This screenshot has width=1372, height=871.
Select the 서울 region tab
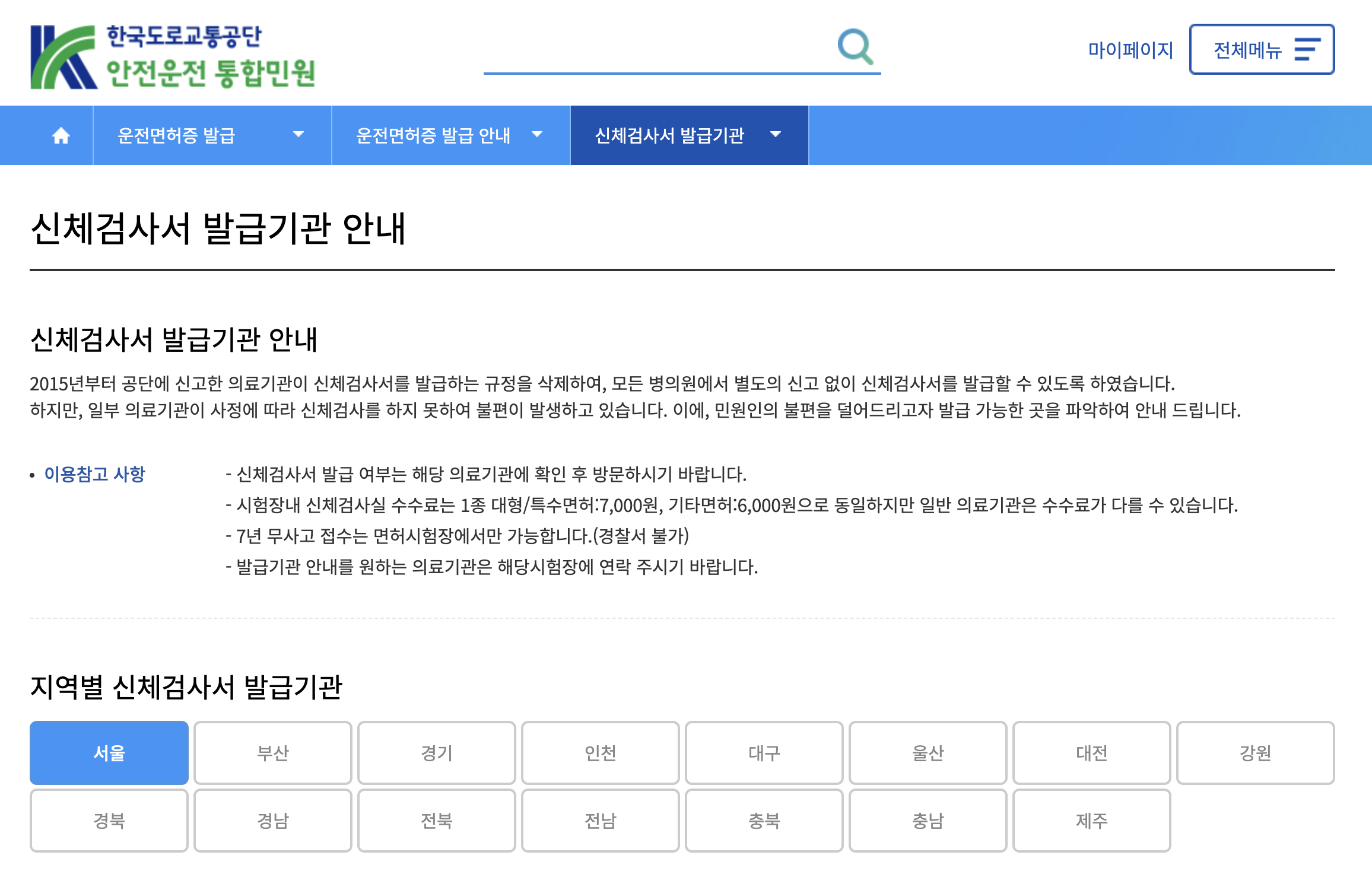point(109,753)
